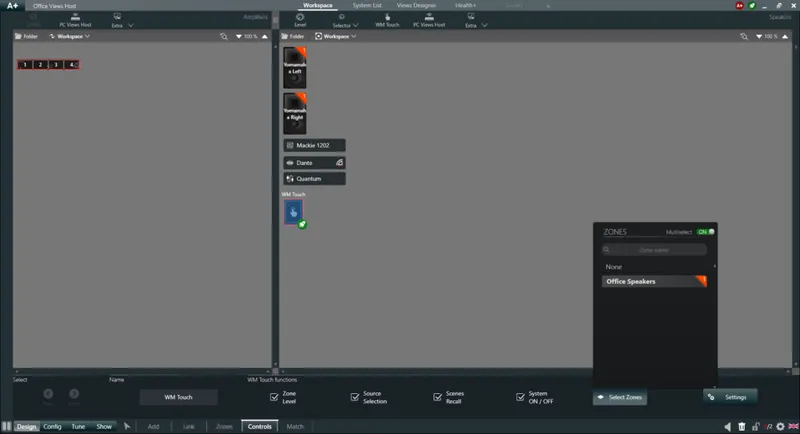Viewport: 800px width, 434px height.
Task: Toggle the Scenes Recall checkbox
Action: tap(438, 397)
